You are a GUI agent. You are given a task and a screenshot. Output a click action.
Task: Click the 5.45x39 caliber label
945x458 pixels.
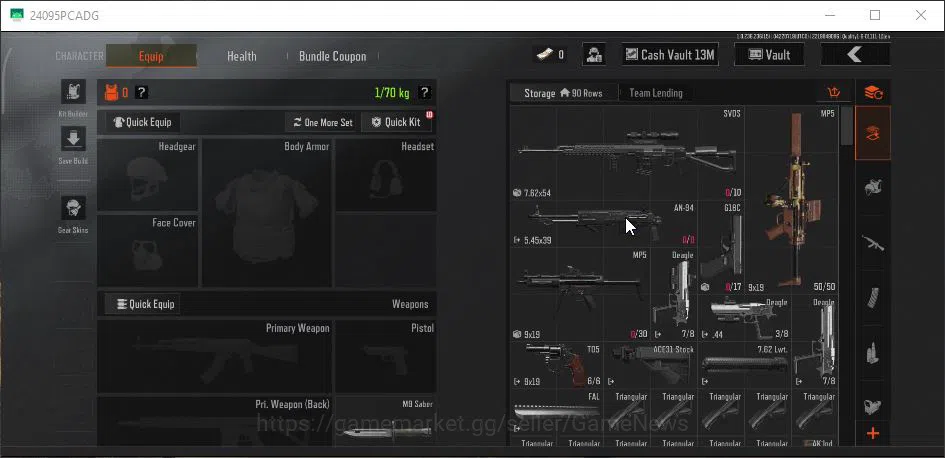538,240
